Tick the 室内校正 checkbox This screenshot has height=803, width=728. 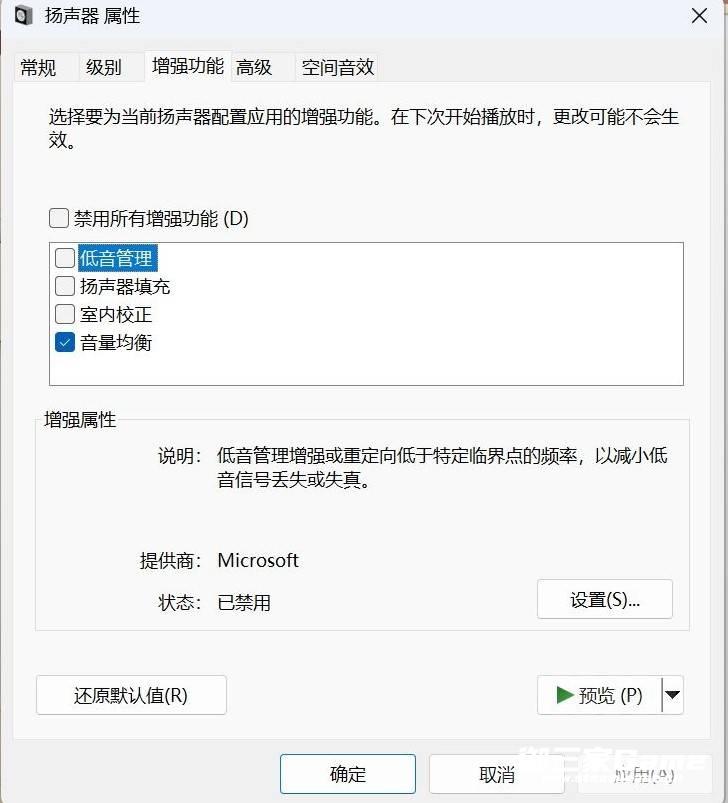[65, 314]
